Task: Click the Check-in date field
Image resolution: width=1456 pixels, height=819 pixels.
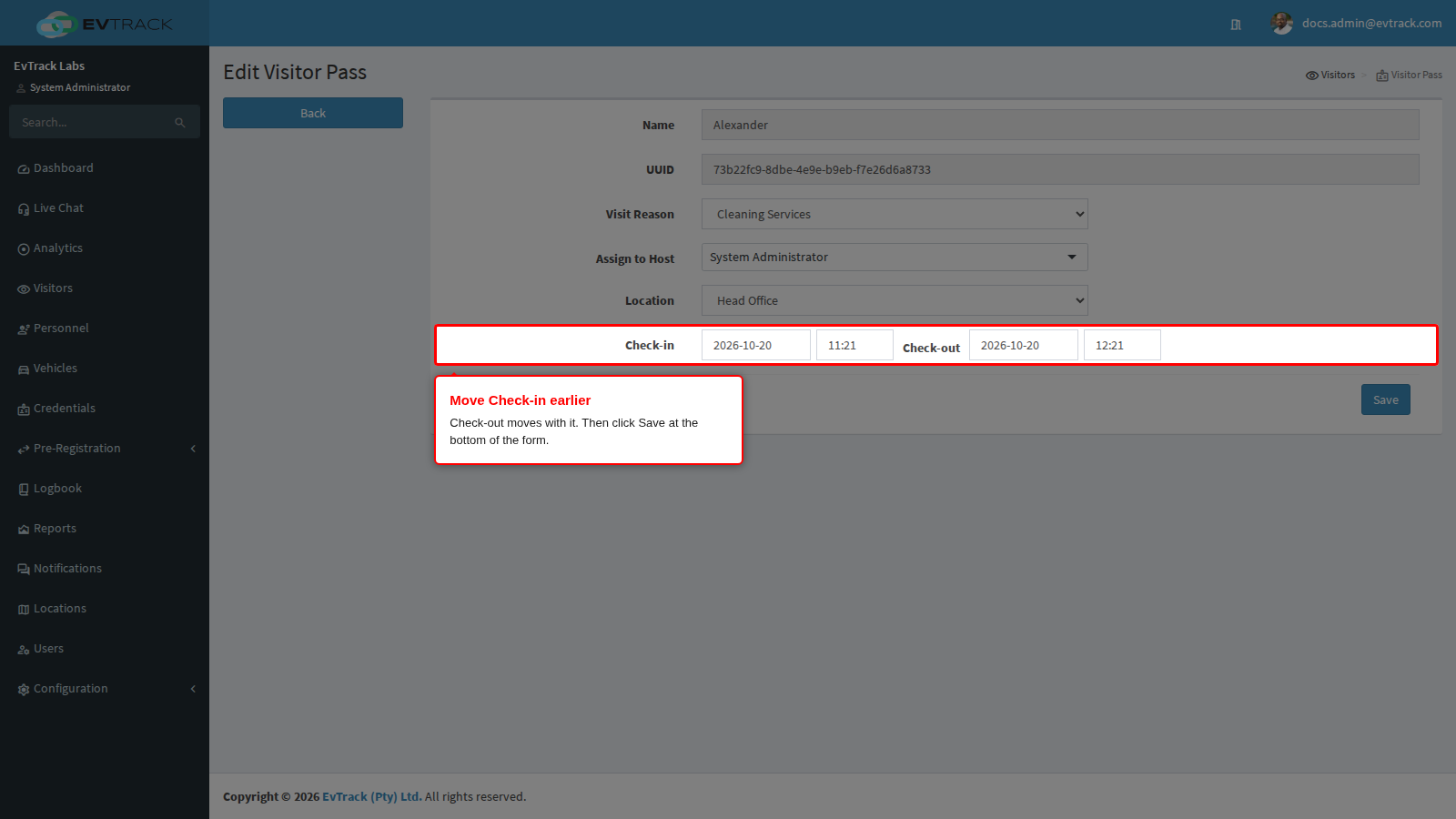Action: point(756,345)
